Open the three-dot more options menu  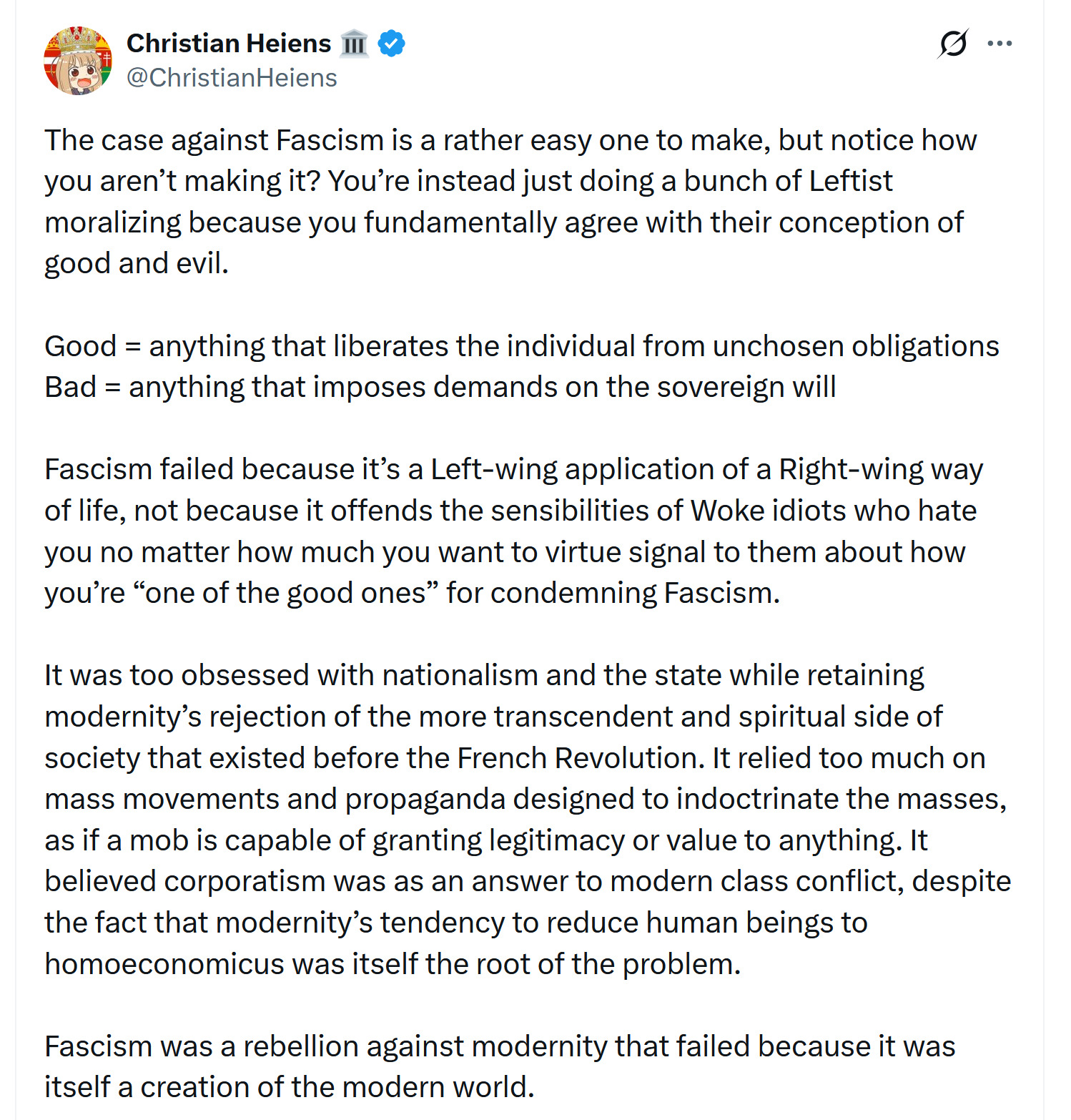[999, 44]
